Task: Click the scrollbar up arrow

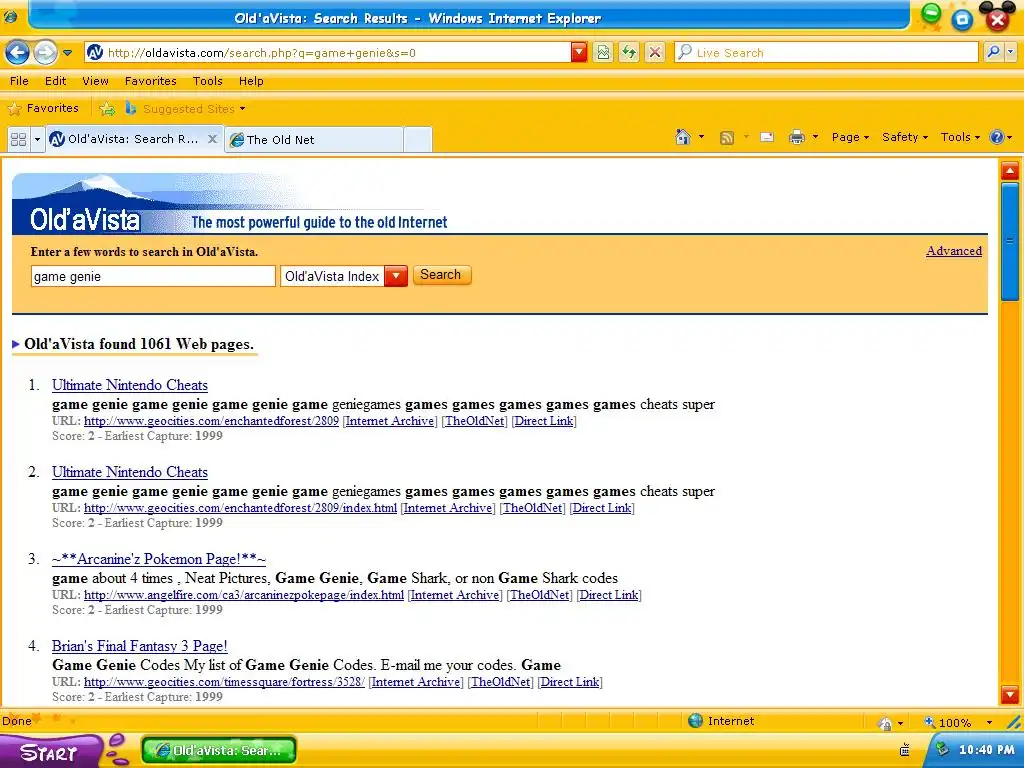Action: [x=1010, y=172]
